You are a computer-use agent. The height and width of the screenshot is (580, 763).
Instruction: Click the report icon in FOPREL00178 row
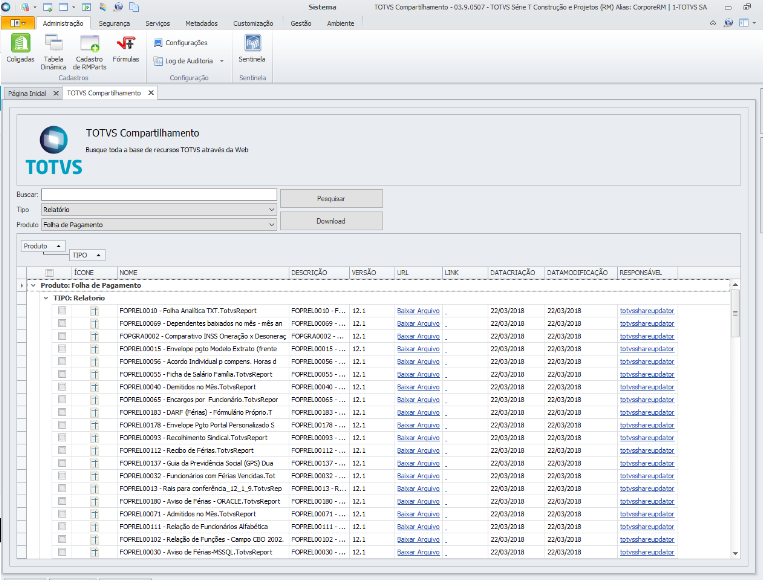(x=95, y=425)
